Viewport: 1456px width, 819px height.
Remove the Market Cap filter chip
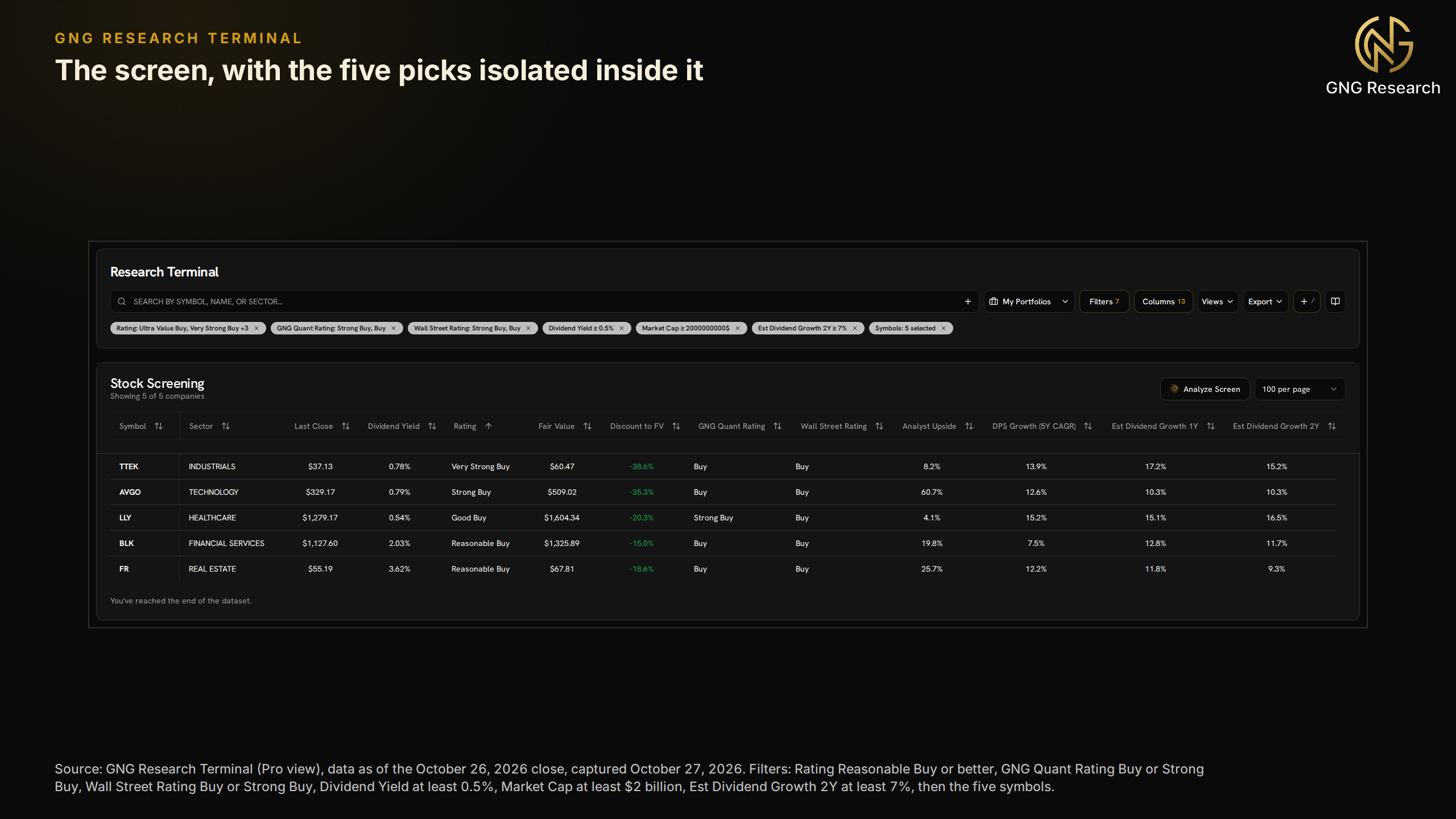pos(738,328)
